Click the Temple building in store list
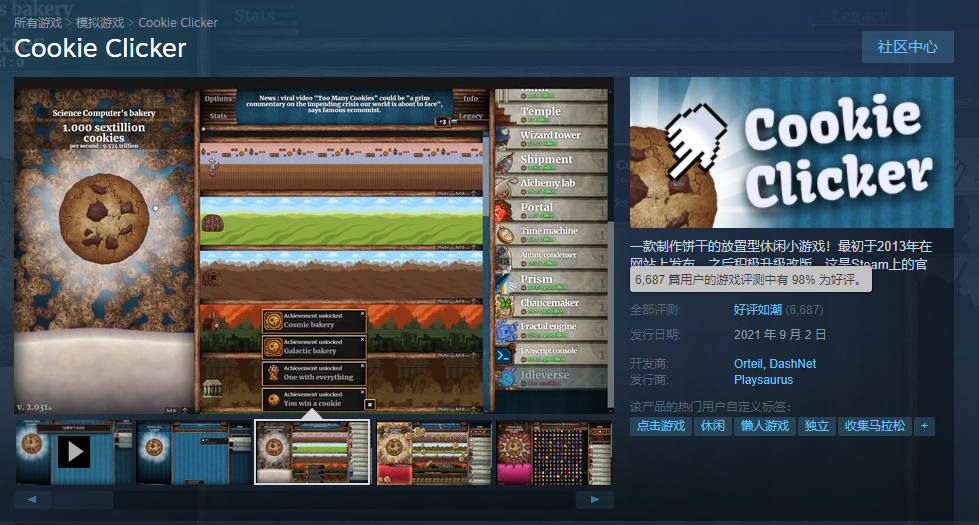The height and width of the screenshot is (525, 979). coord(552,113)
